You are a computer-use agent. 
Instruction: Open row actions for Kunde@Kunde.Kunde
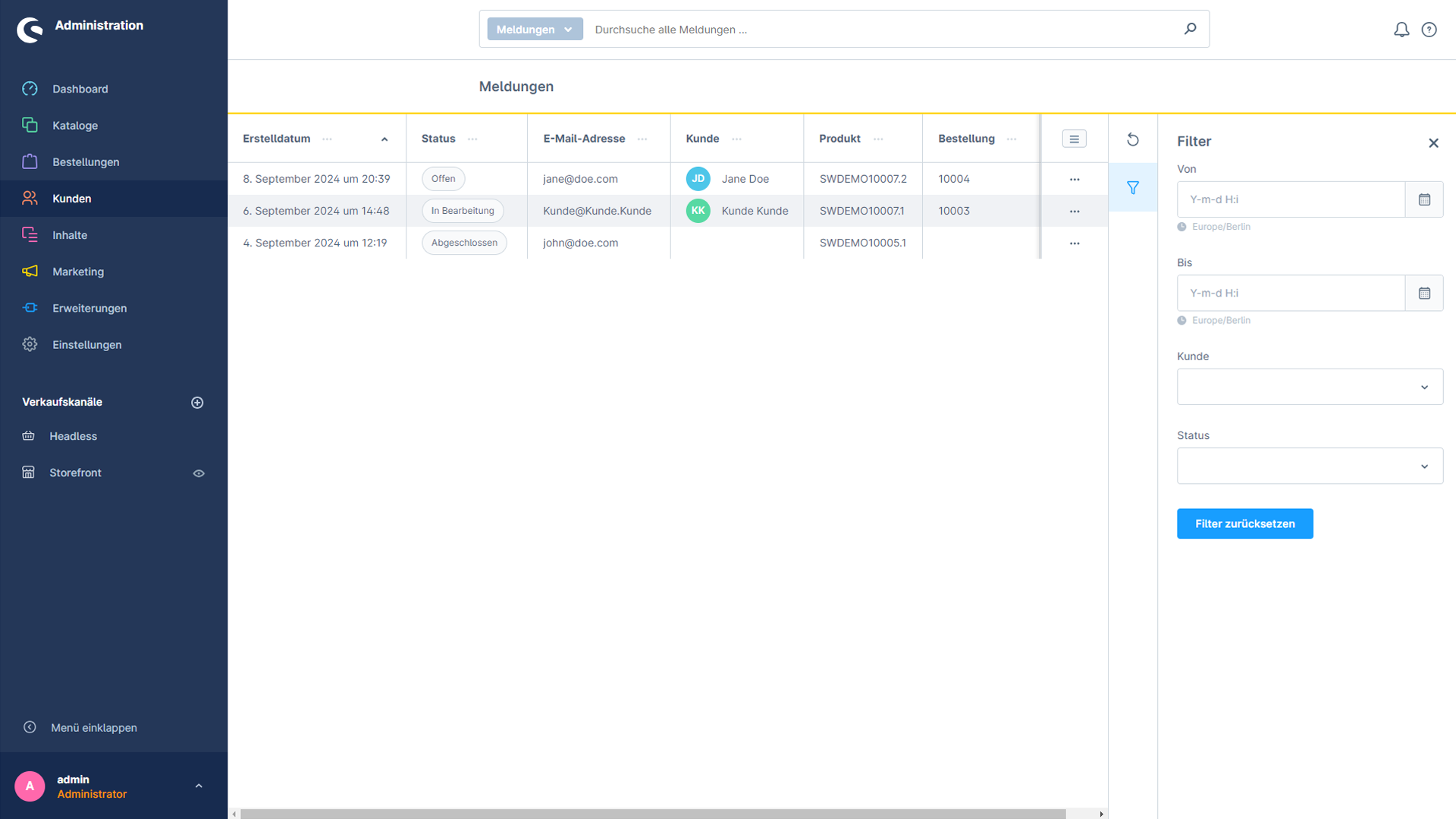[x=1075, y=211]
